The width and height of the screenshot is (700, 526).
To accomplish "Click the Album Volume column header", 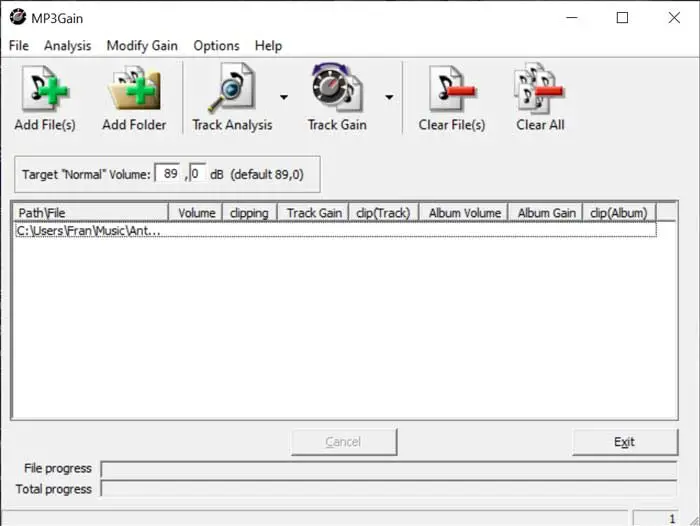I will tap(463, 213).
